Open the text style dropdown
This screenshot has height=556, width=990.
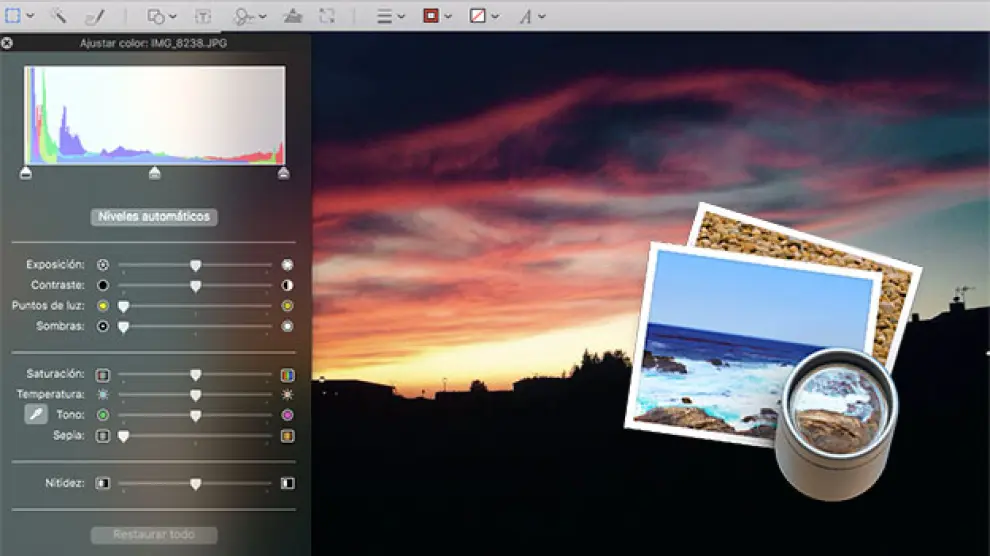pos(532,16)
